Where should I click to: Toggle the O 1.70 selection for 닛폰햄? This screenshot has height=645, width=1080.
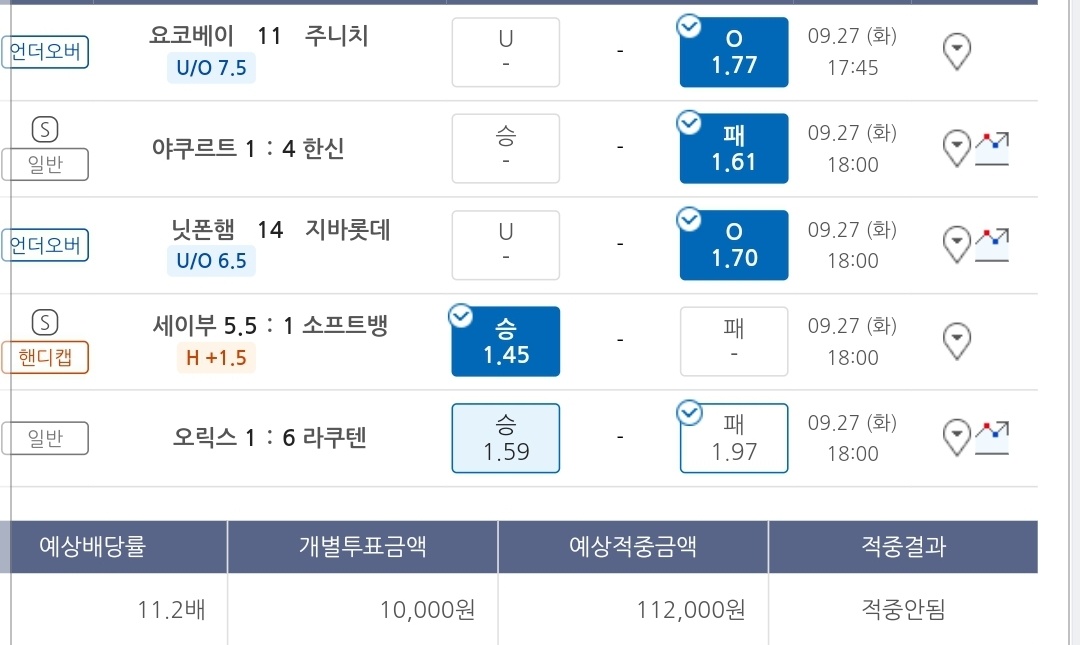pos(734,245)
